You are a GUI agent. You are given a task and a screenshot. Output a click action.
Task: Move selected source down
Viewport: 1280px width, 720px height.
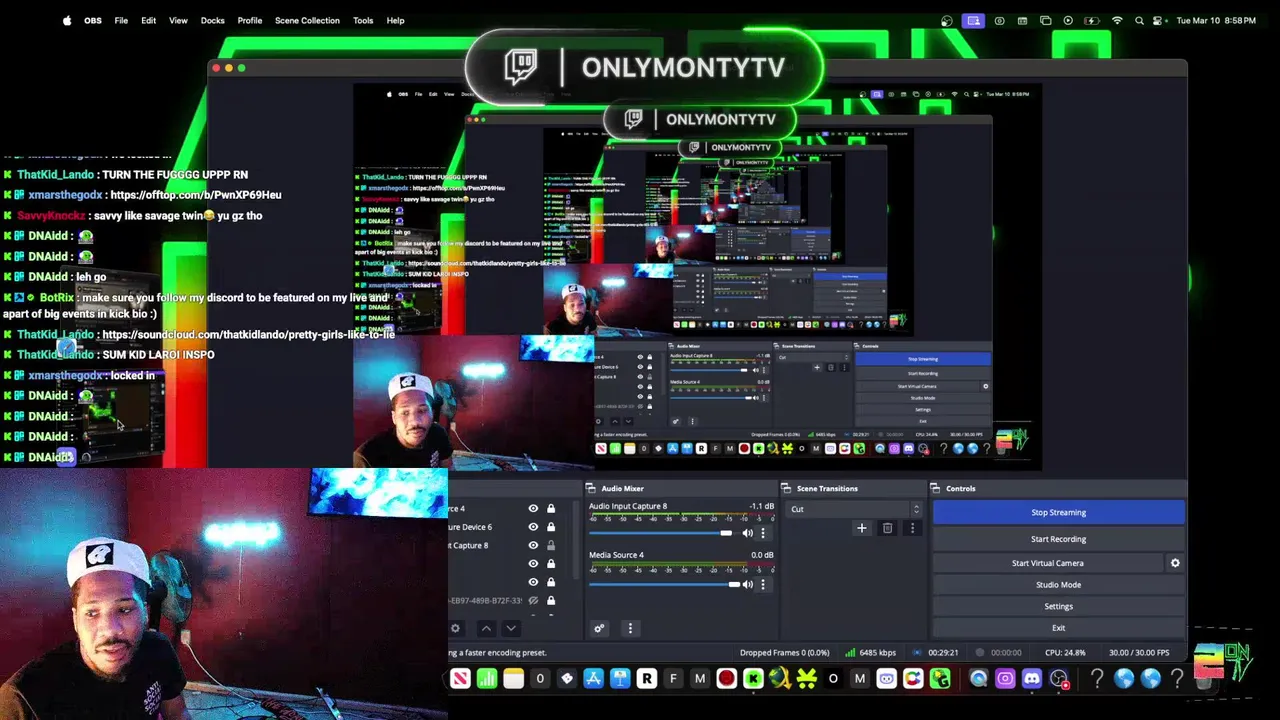point(511,628)
